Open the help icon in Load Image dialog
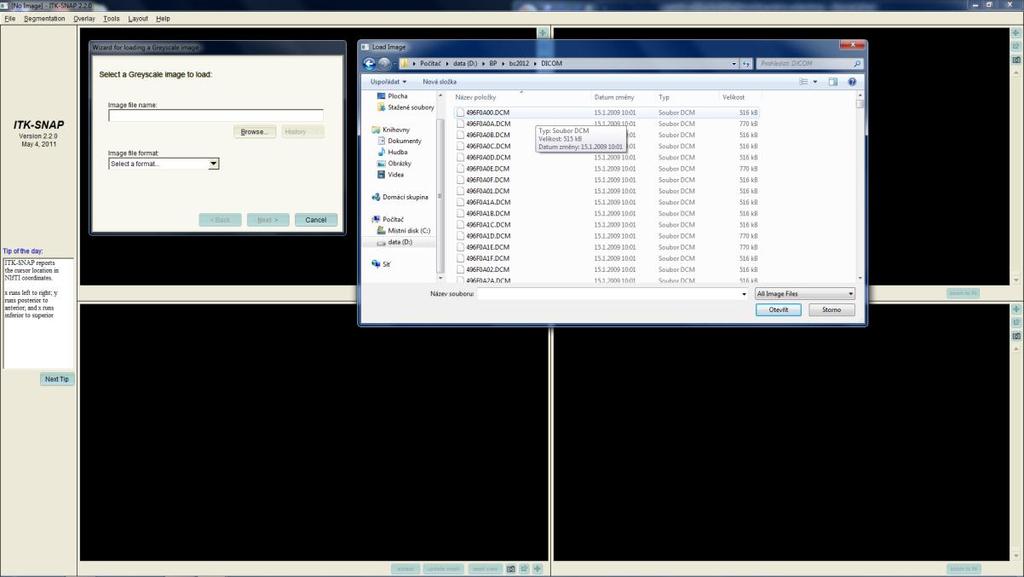Image resolution: width=1024 pixels, height=577 pixels. [852, 82]
